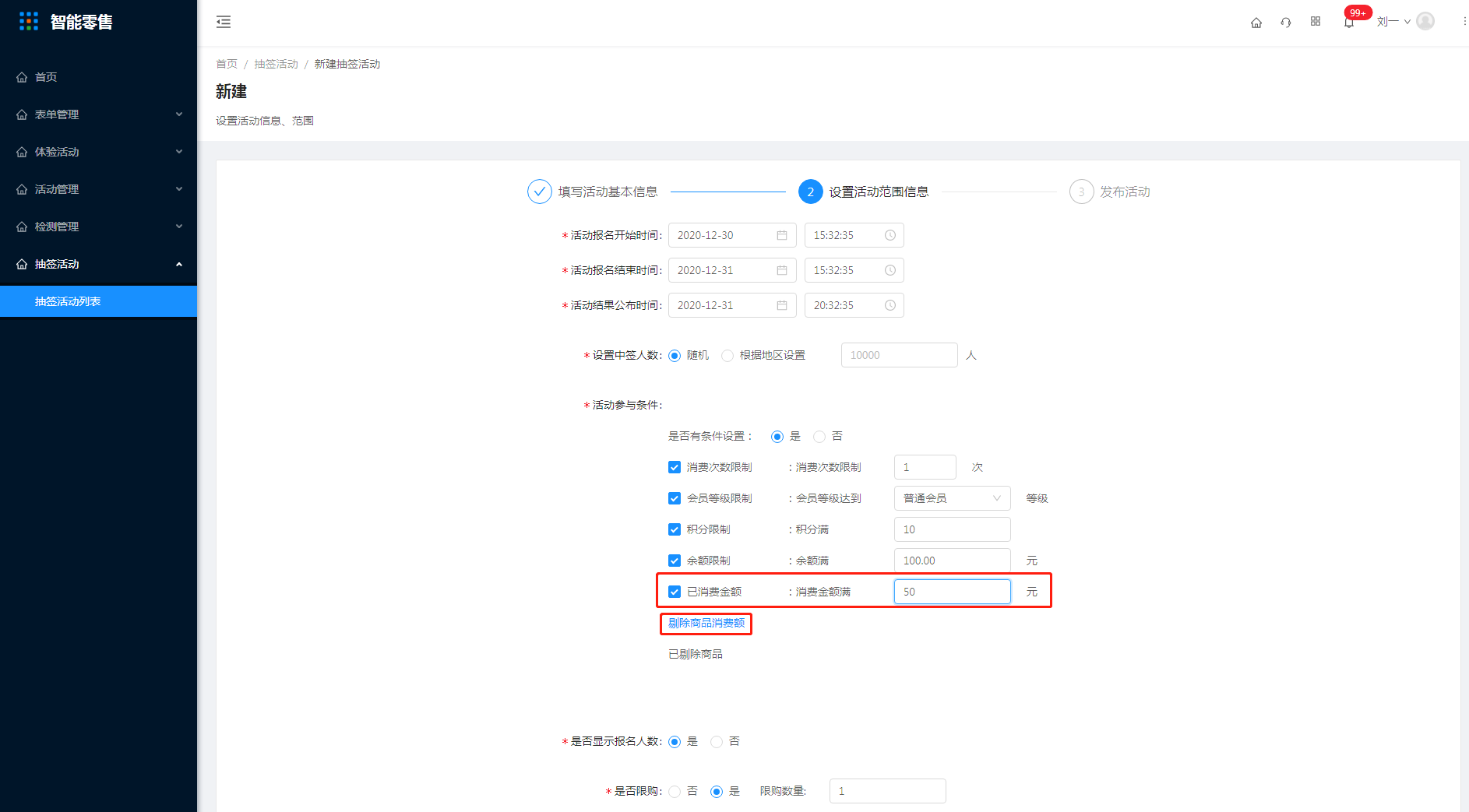Open calendar icon for 活动结果公布时间 date
The image size is (1469, 812).
point(782,305)
